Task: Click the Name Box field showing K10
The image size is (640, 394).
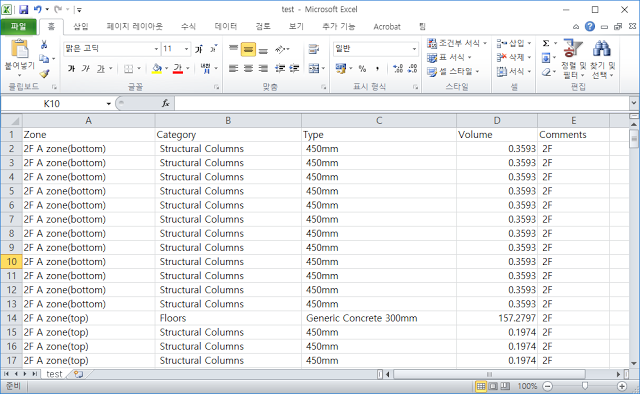Action: 53,104
